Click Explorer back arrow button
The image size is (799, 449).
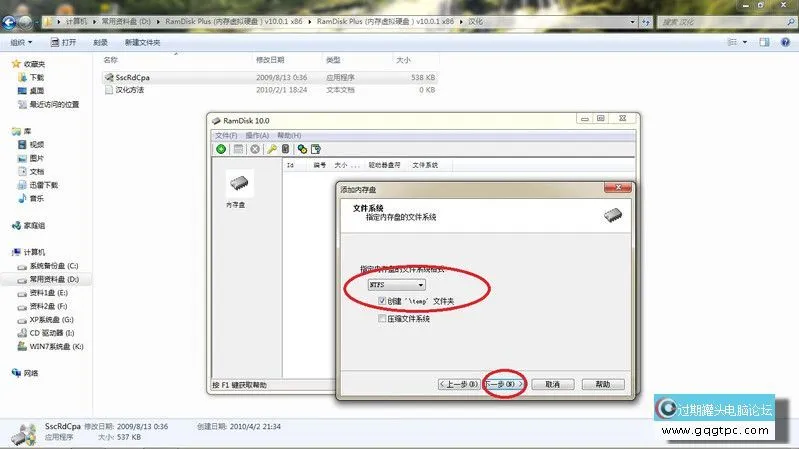pos(9,22)
